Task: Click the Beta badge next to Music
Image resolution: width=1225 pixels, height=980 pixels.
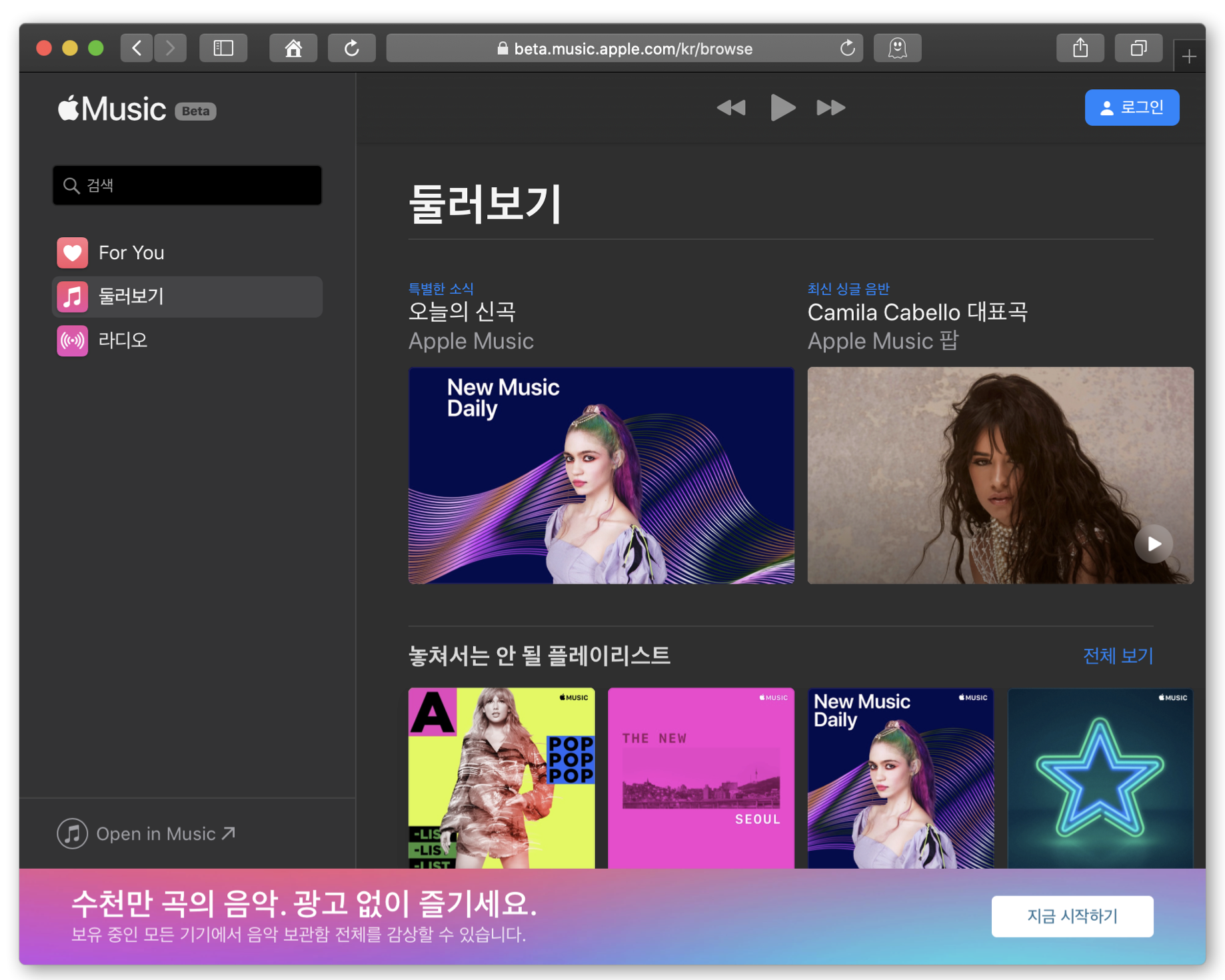Action: [x=195, y=111]
